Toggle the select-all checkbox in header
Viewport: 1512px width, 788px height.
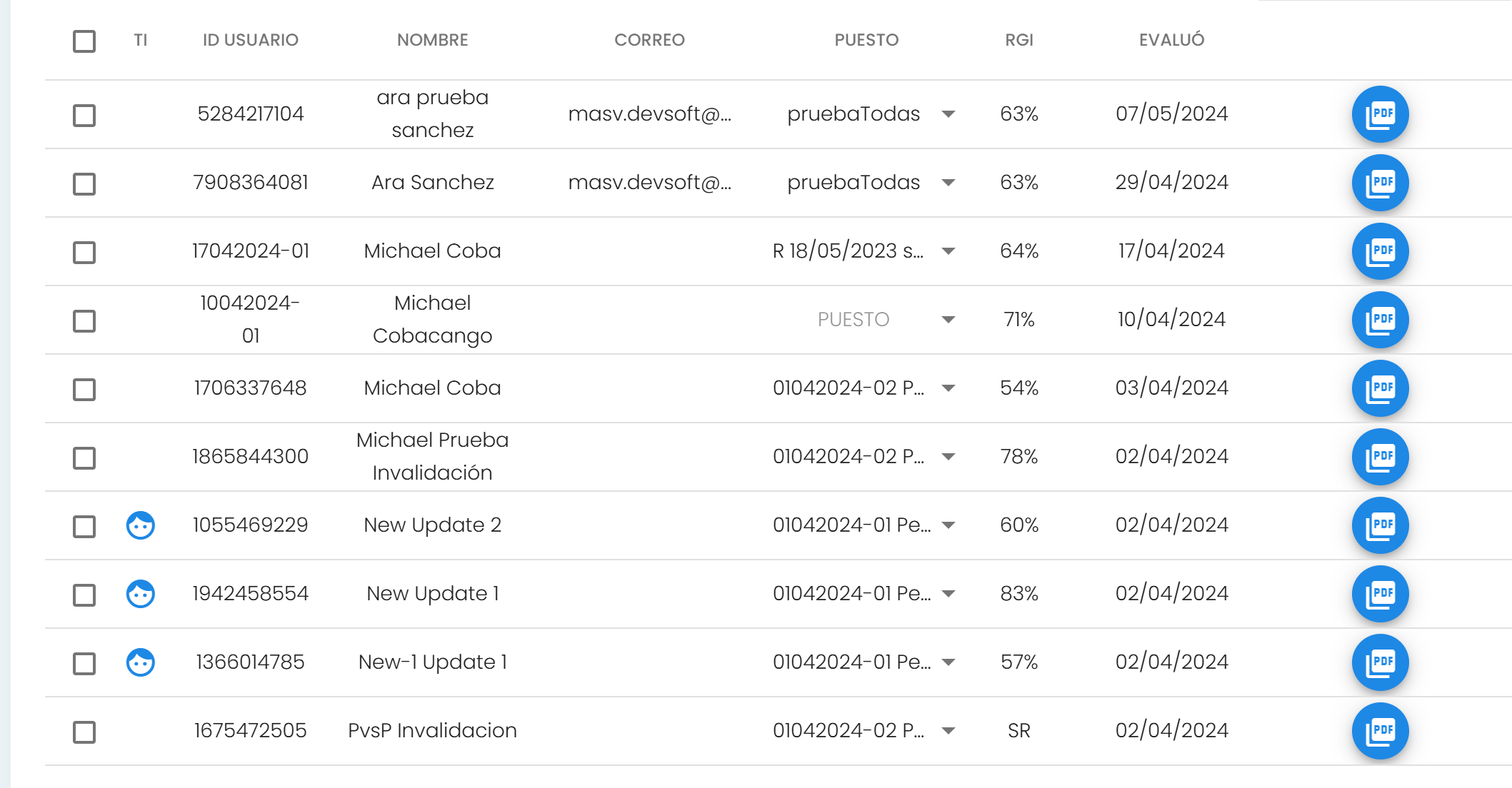84,41
